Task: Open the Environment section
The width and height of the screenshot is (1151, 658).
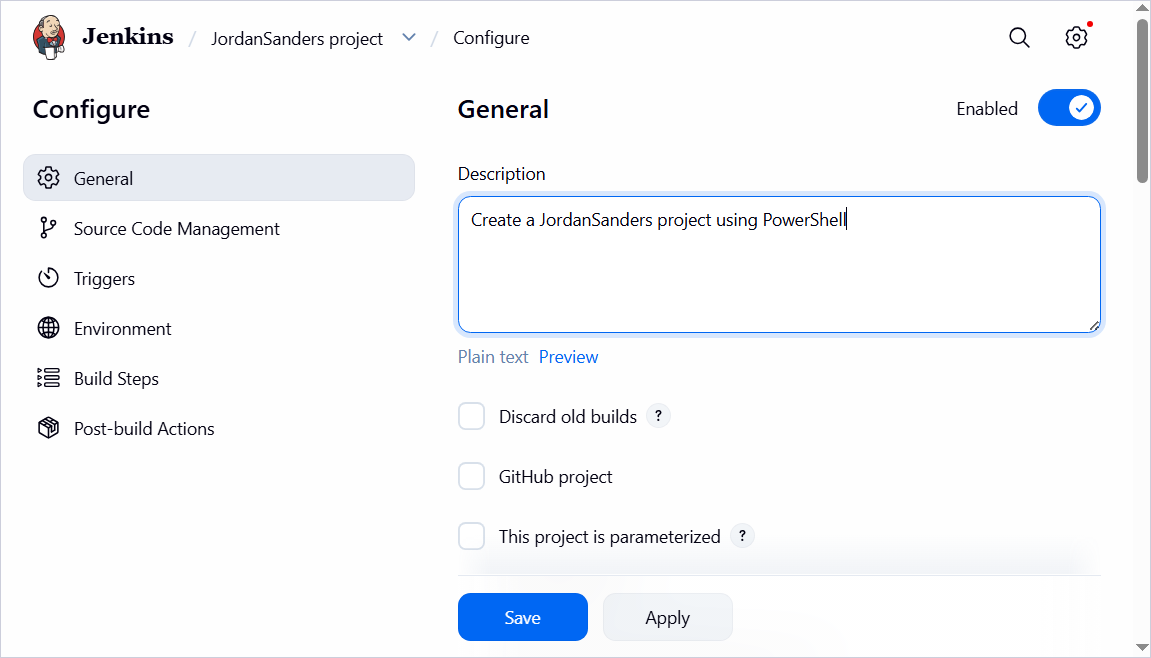Action: click(x=219, y=328)
